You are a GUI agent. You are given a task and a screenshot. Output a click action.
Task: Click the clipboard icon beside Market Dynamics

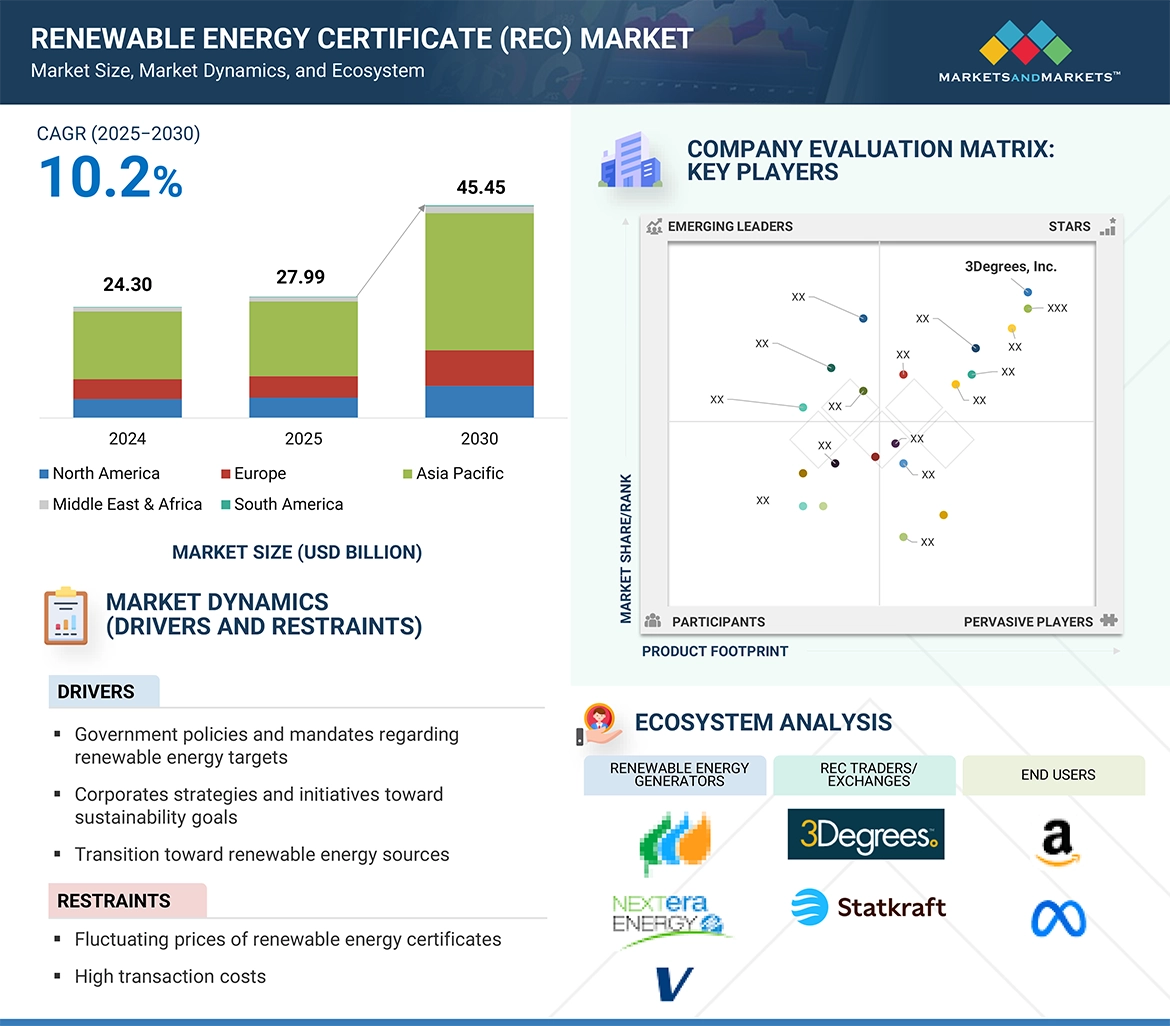coord(66,615)
